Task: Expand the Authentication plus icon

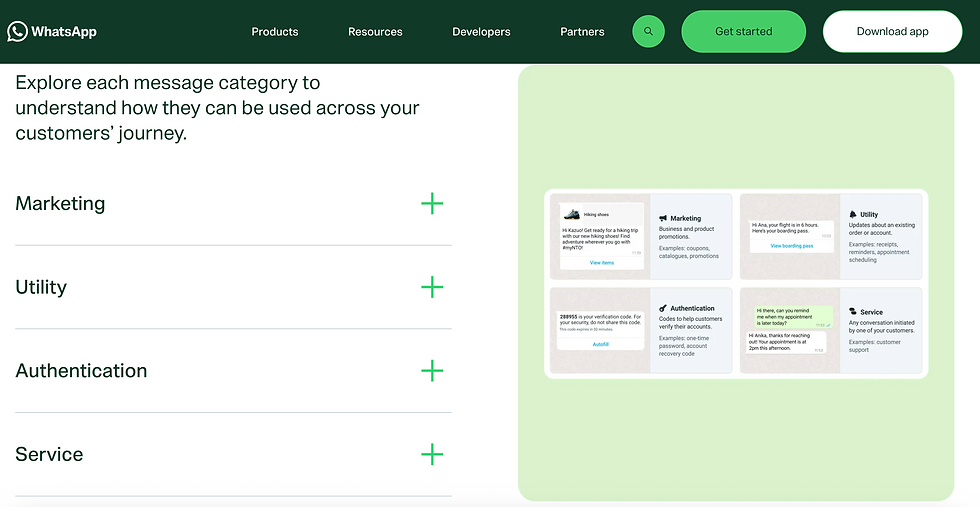Action: coord(432,371)
